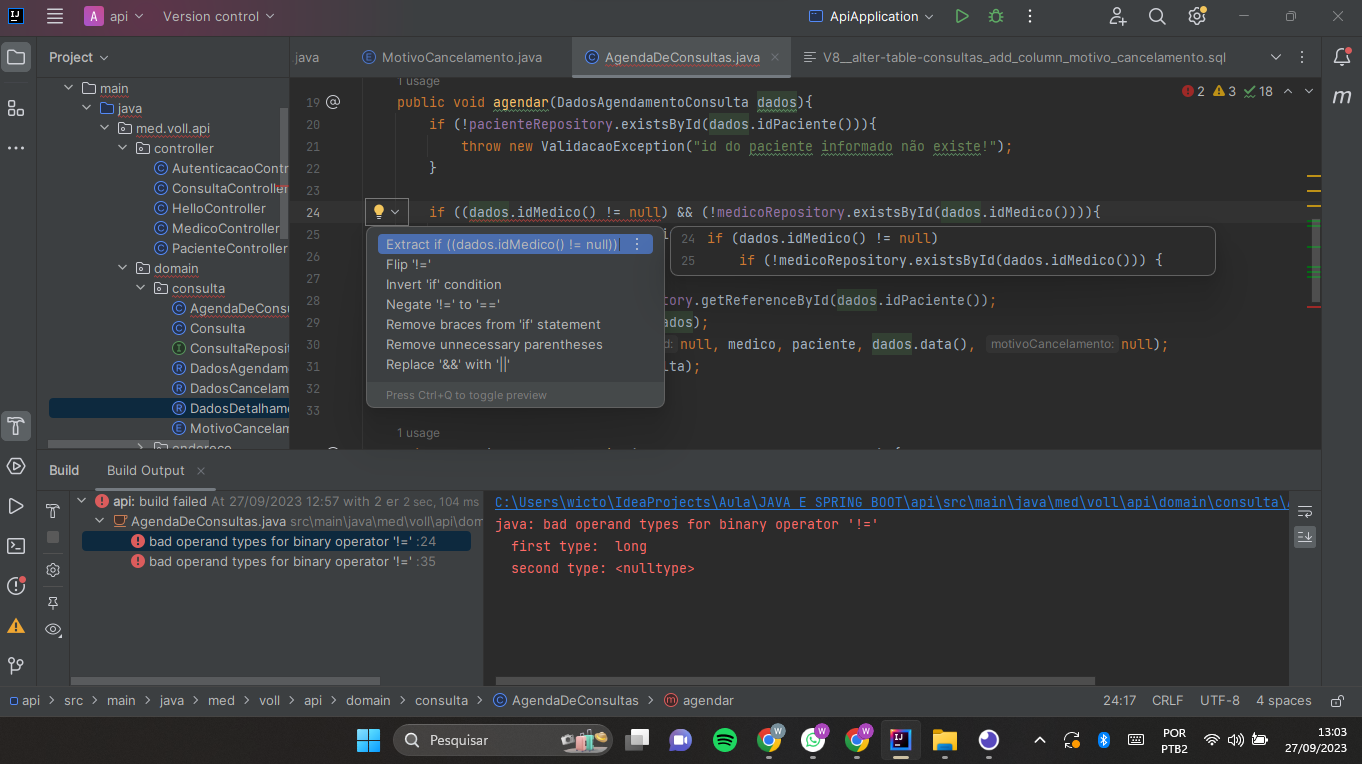Show more tool windows ellipsis

(16, 148)
